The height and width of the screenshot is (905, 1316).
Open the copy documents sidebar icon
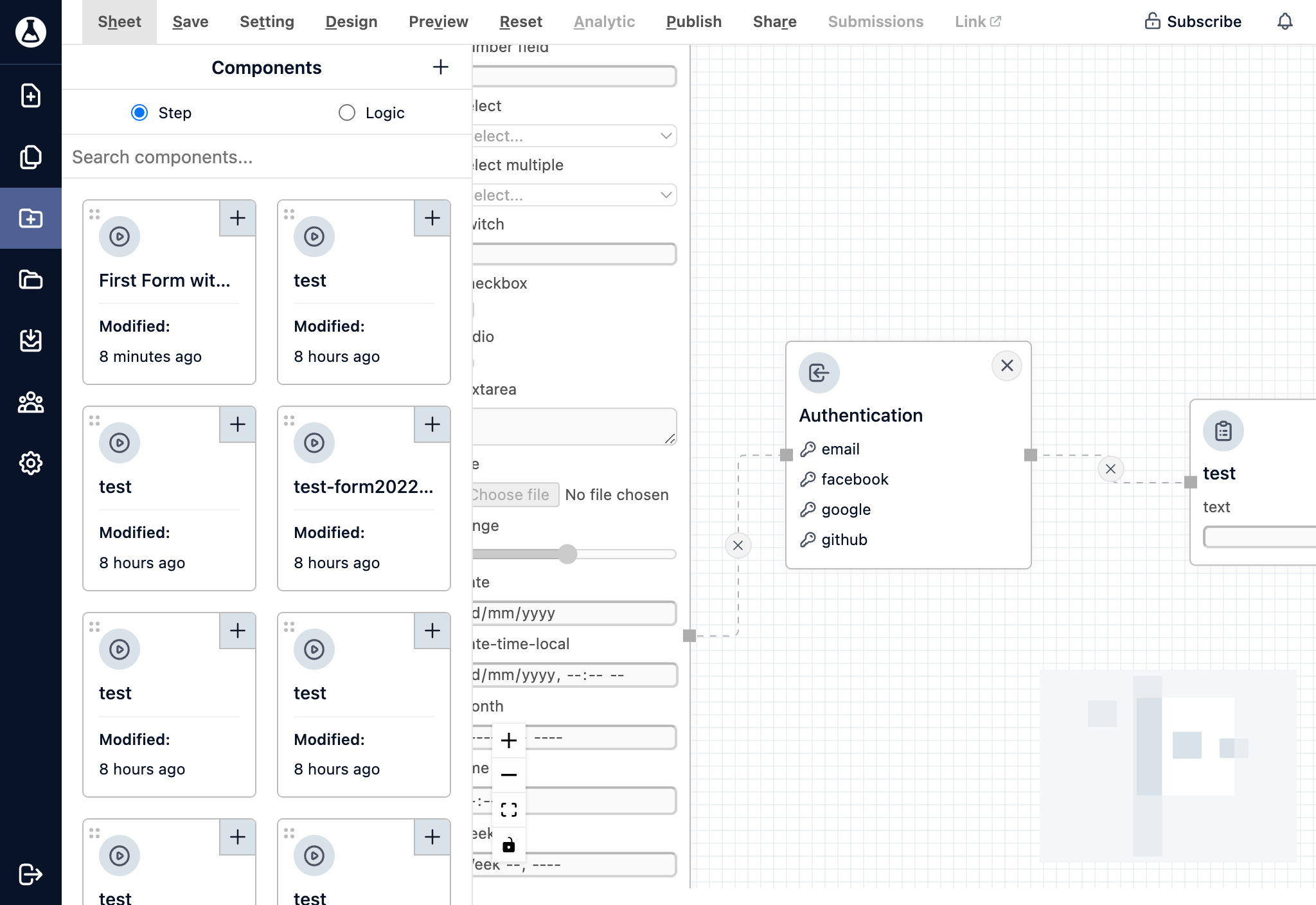coord(31,157)
